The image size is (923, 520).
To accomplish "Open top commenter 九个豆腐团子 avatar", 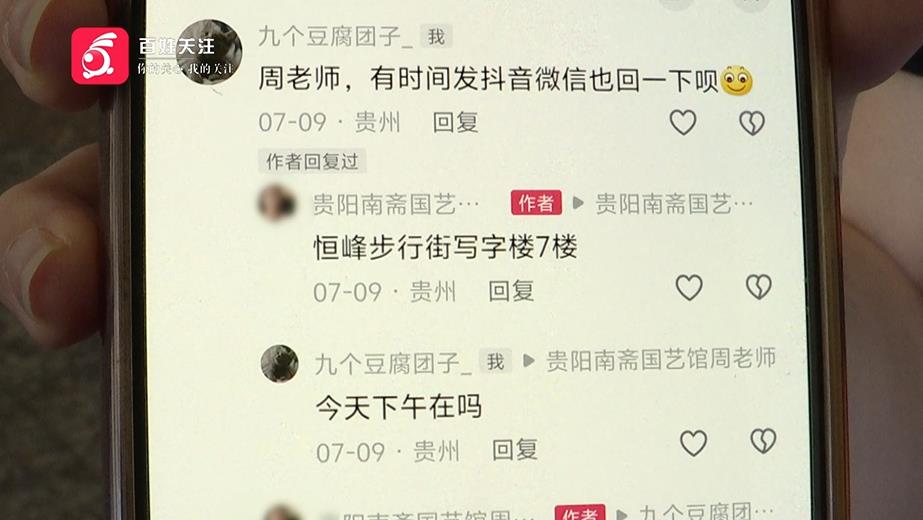I will coord(210,52).
